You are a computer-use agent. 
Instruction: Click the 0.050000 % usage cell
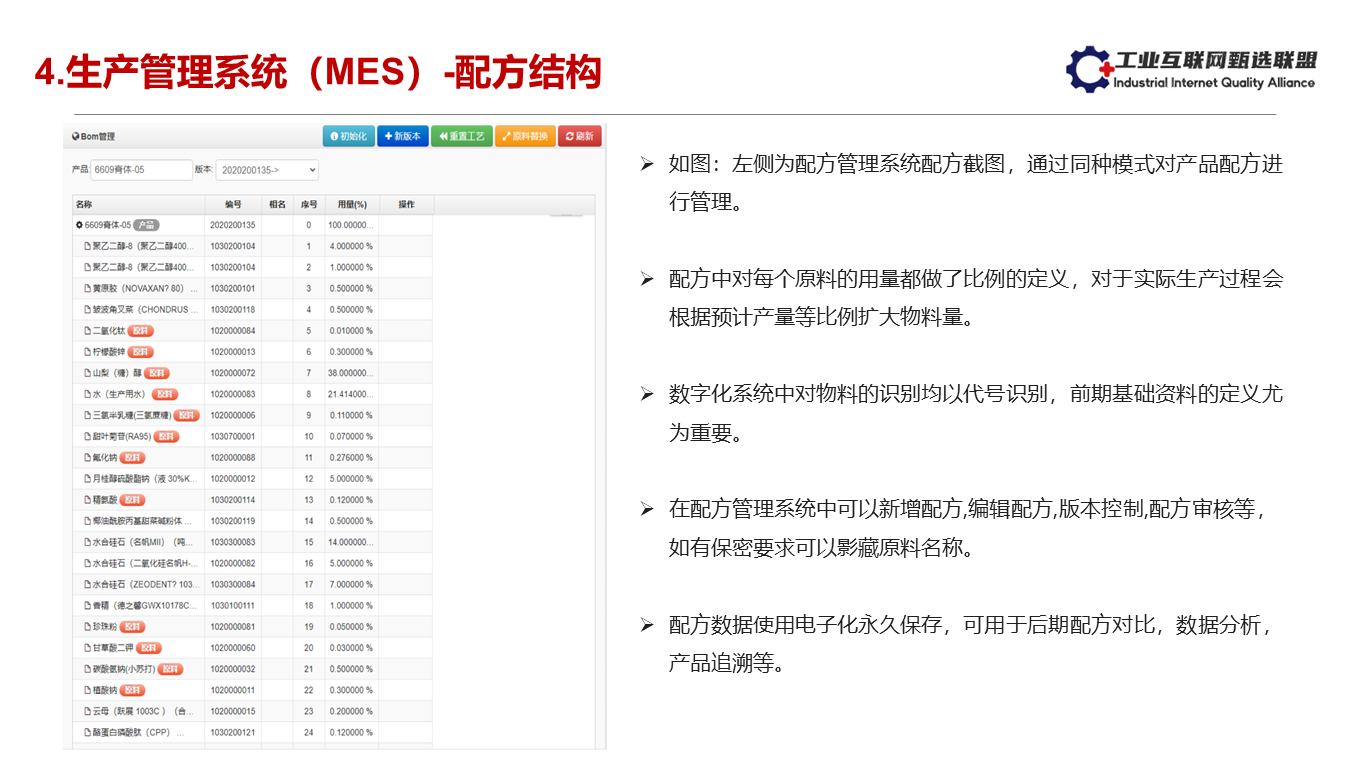click(x=351, y=627)
